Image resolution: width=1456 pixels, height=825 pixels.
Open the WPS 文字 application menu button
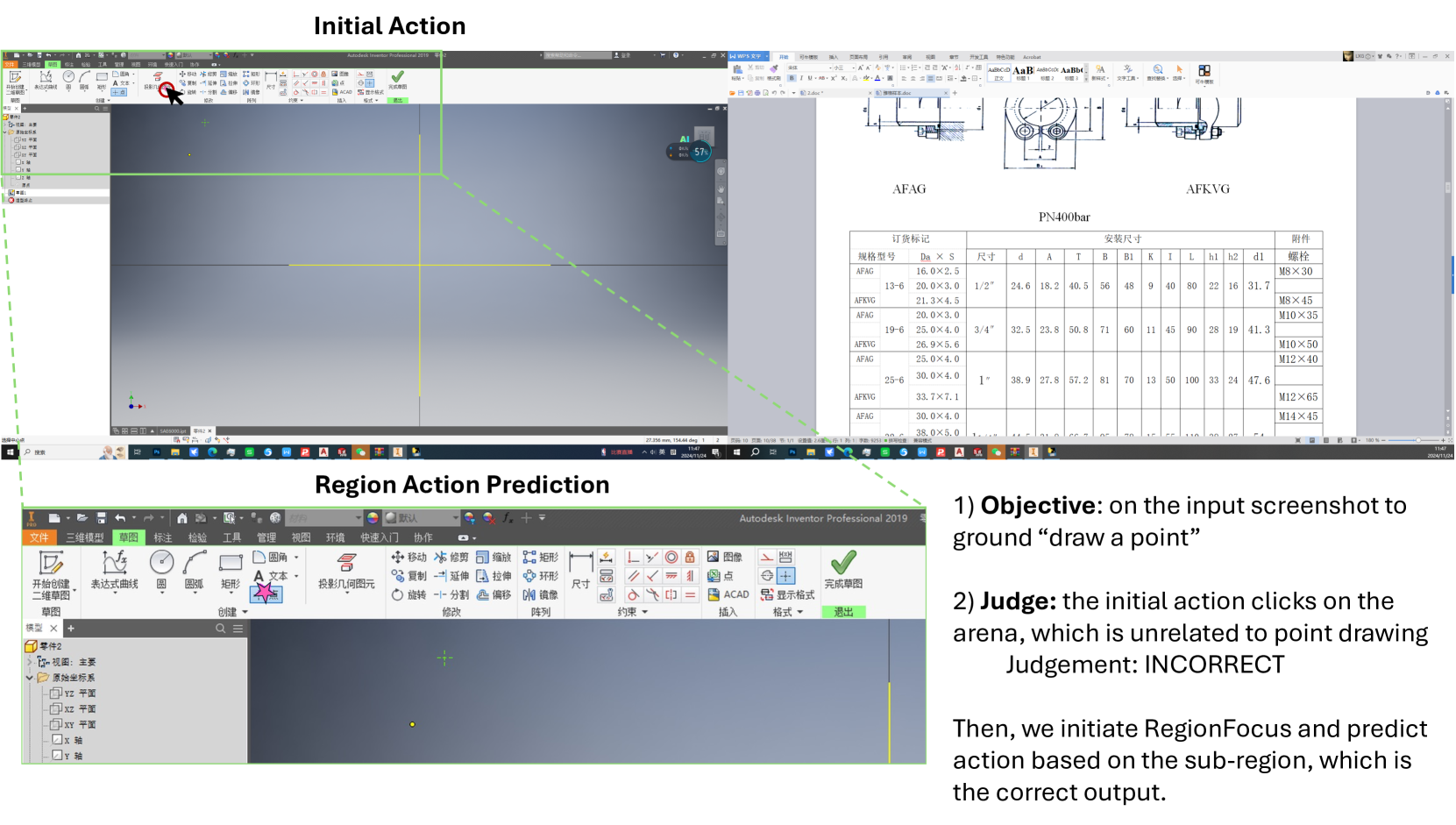[749, 56]
